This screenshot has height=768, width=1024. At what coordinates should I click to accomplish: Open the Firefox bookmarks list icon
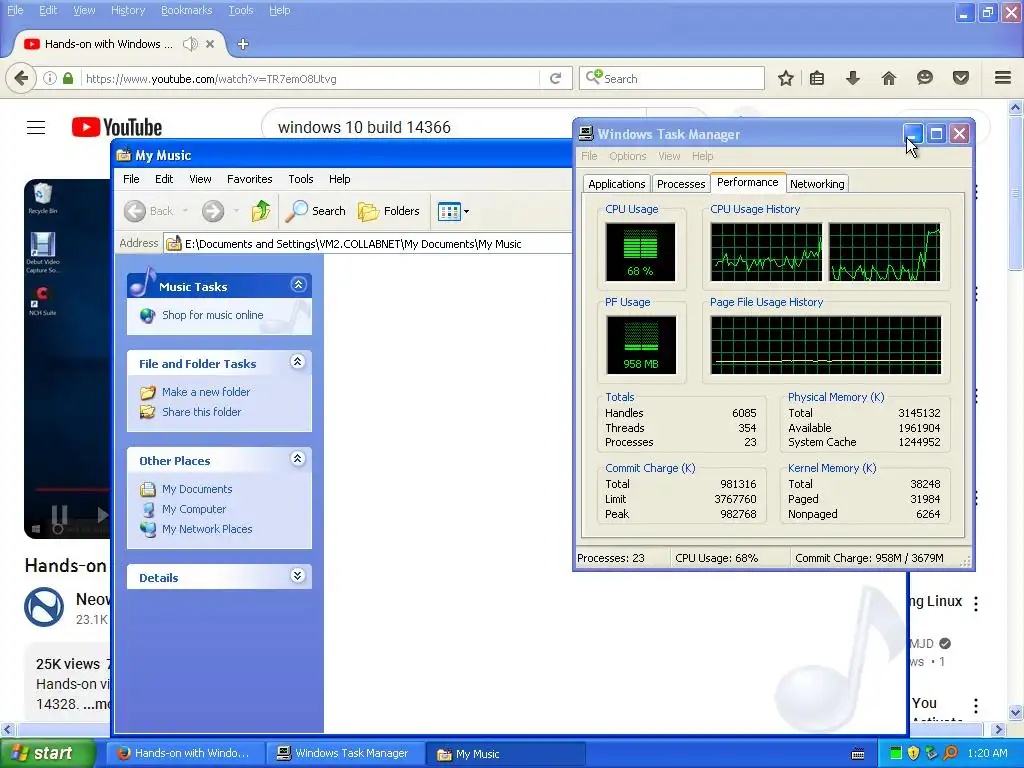(x=817, y=78)
